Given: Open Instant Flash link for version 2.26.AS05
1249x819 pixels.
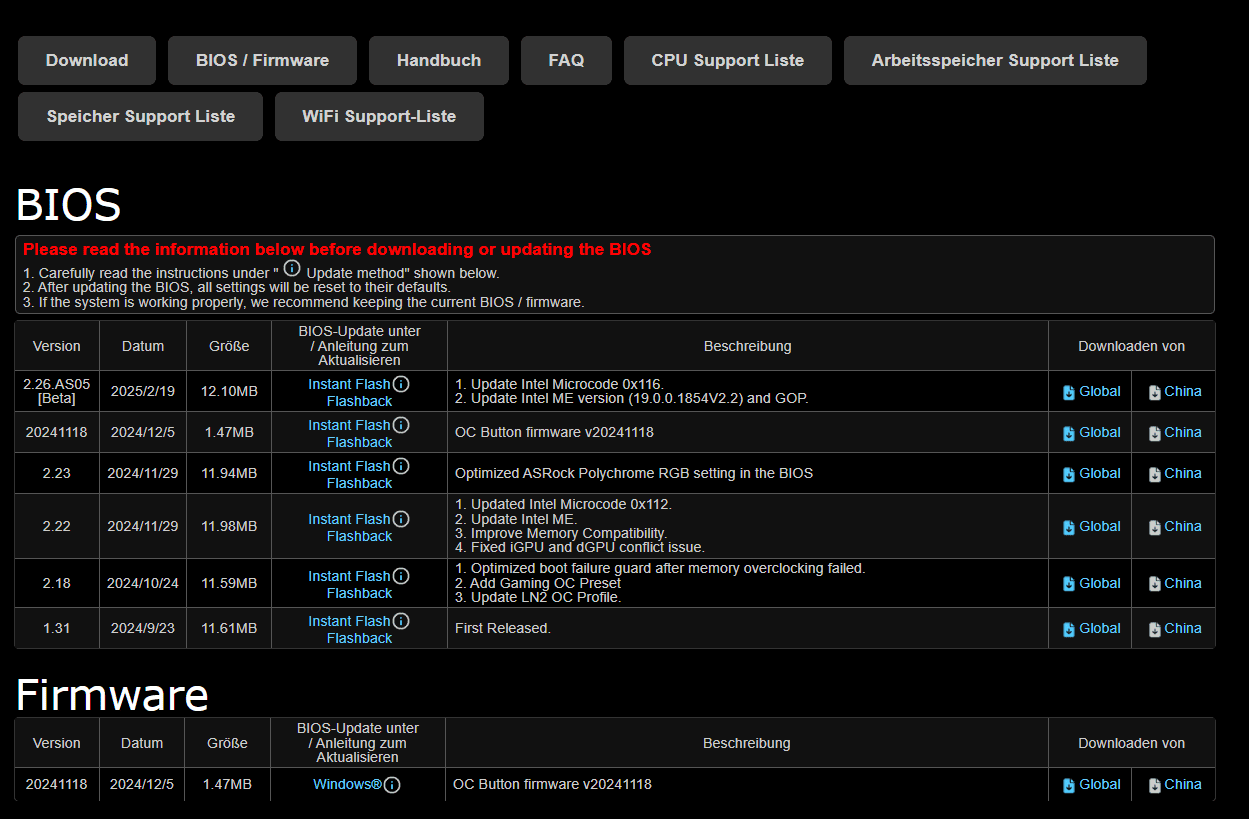Looking at the screenshot, I should 349,384.
